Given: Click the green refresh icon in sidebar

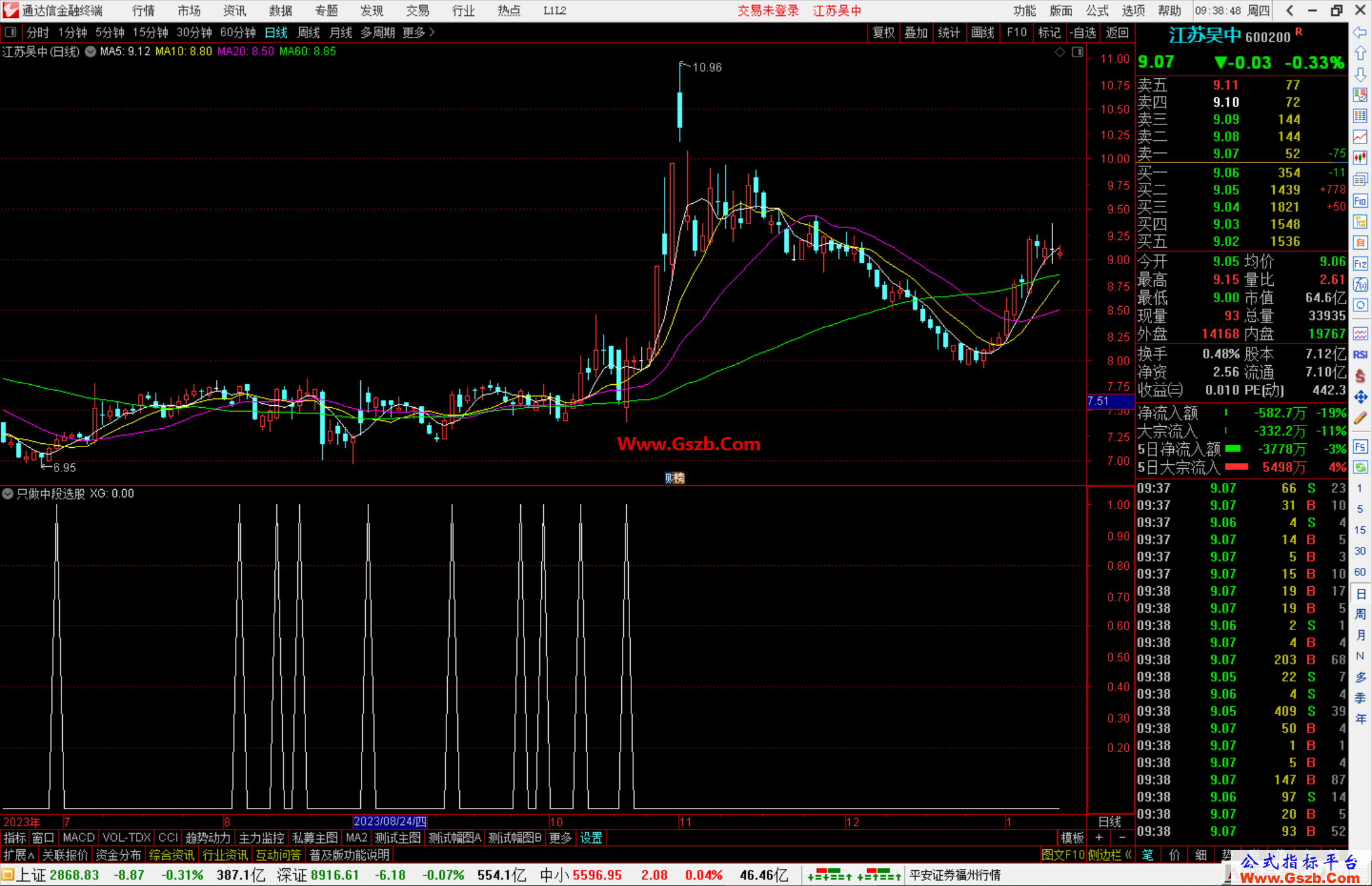Looking at the screenshot, I should pyautogui.click(x=1360, y=467).
